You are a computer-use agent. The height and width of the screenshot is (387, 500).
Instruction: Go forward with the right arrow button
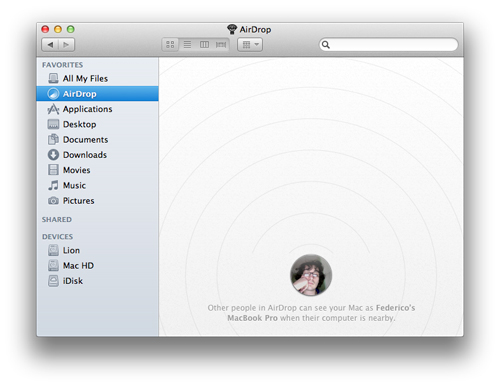pos(66,45)
